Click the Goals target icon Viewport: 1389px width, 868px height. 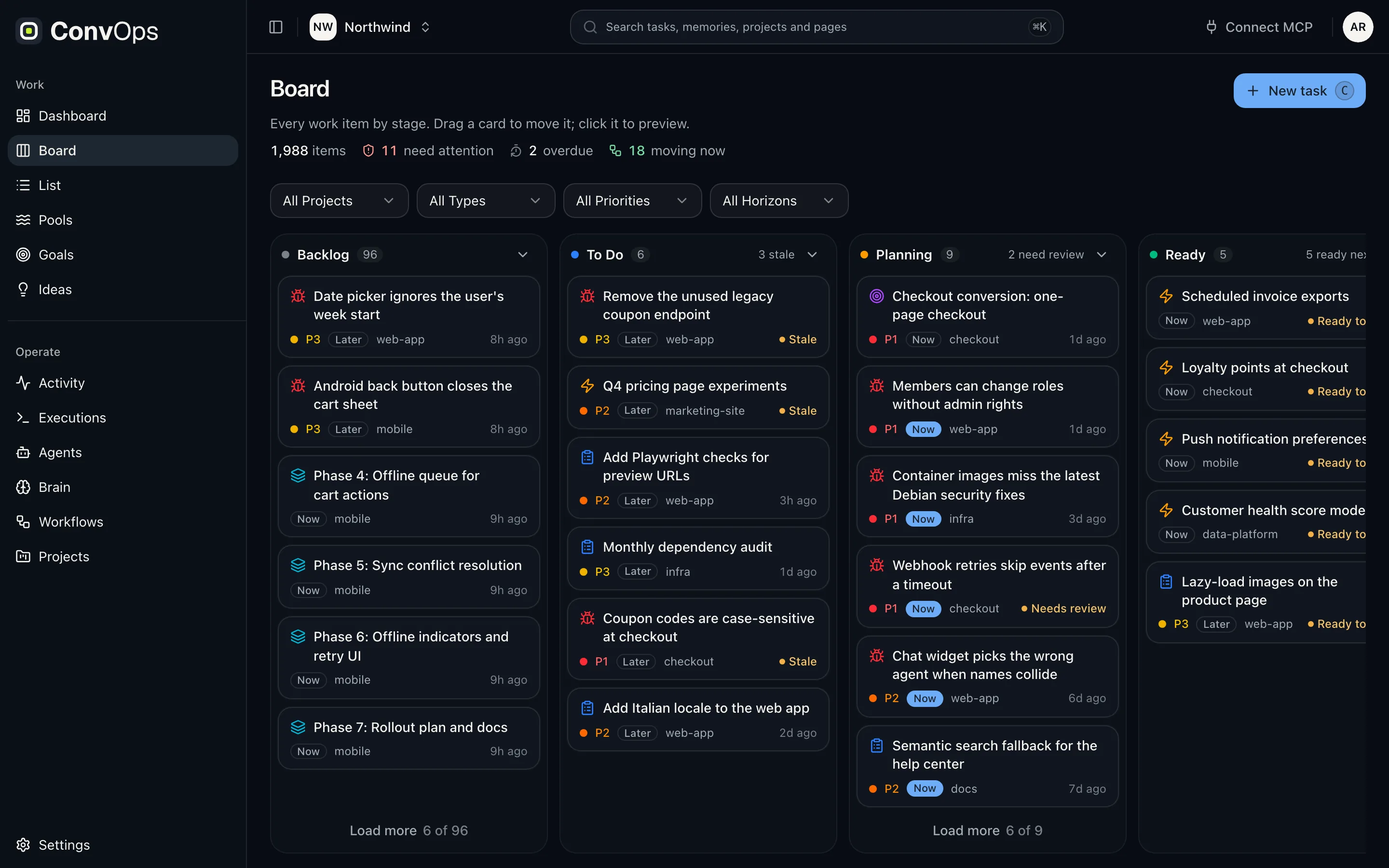23,255
